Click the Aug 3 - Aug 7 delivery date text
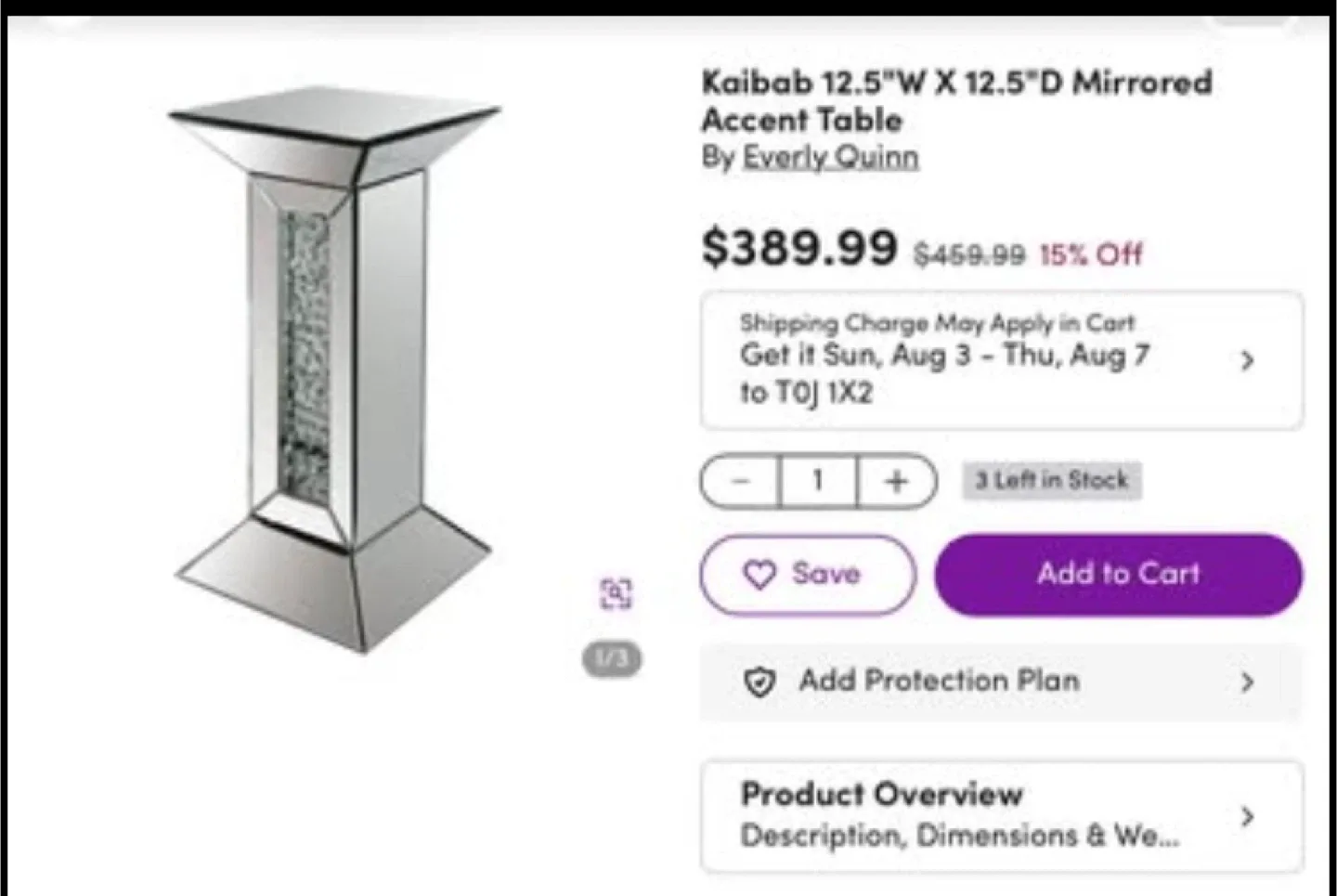The width and height of the screenshot is (1337, 896). (943, 356)
